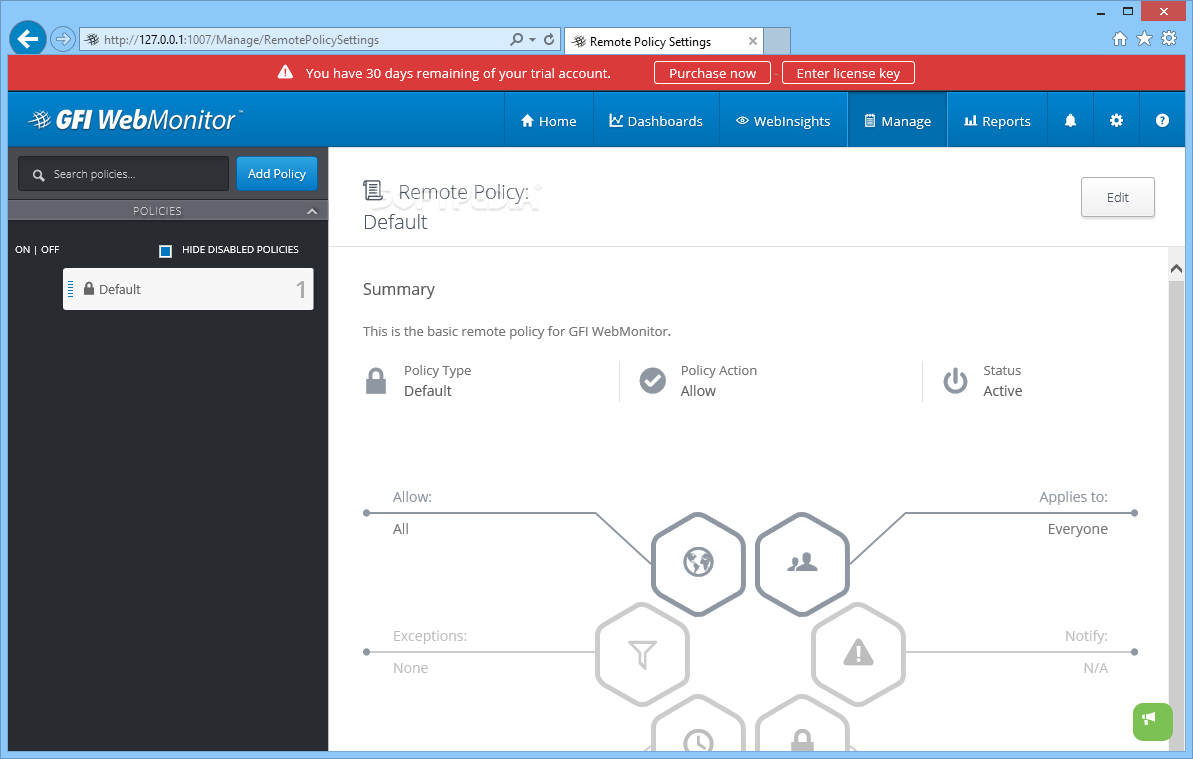Collapse the POLICIES panel chevron
Screen dimensions: 1193x759
[312, 211]
